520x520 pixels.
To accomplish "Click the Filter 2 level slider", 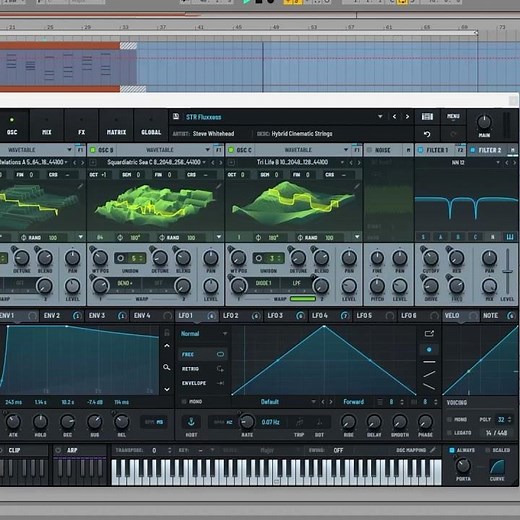I will (507, 272).
